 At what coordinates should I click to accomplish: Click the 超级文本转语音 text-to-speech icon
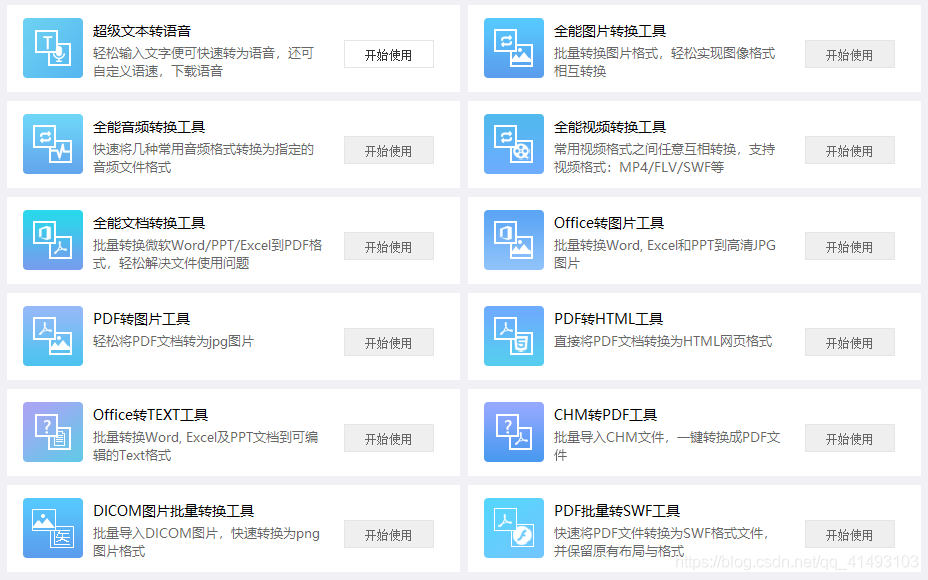coord(53,48)
